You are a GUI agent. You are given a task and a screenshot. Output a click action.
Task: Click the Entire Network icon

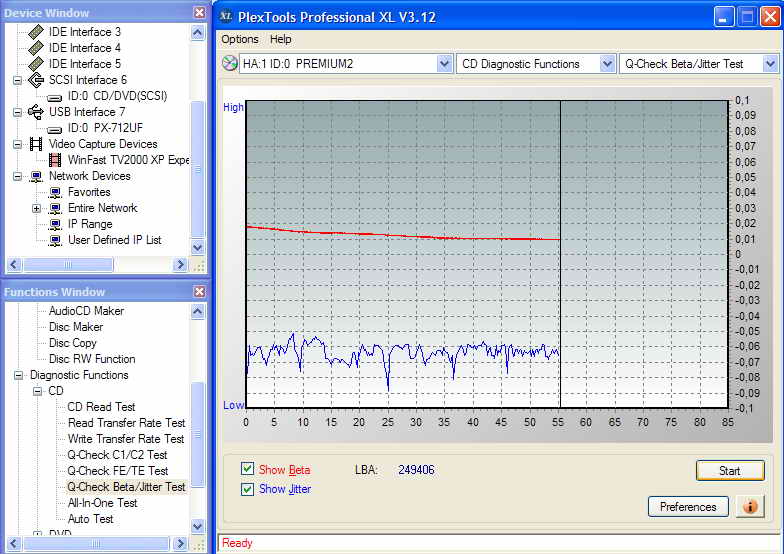(x=55, y=208)
